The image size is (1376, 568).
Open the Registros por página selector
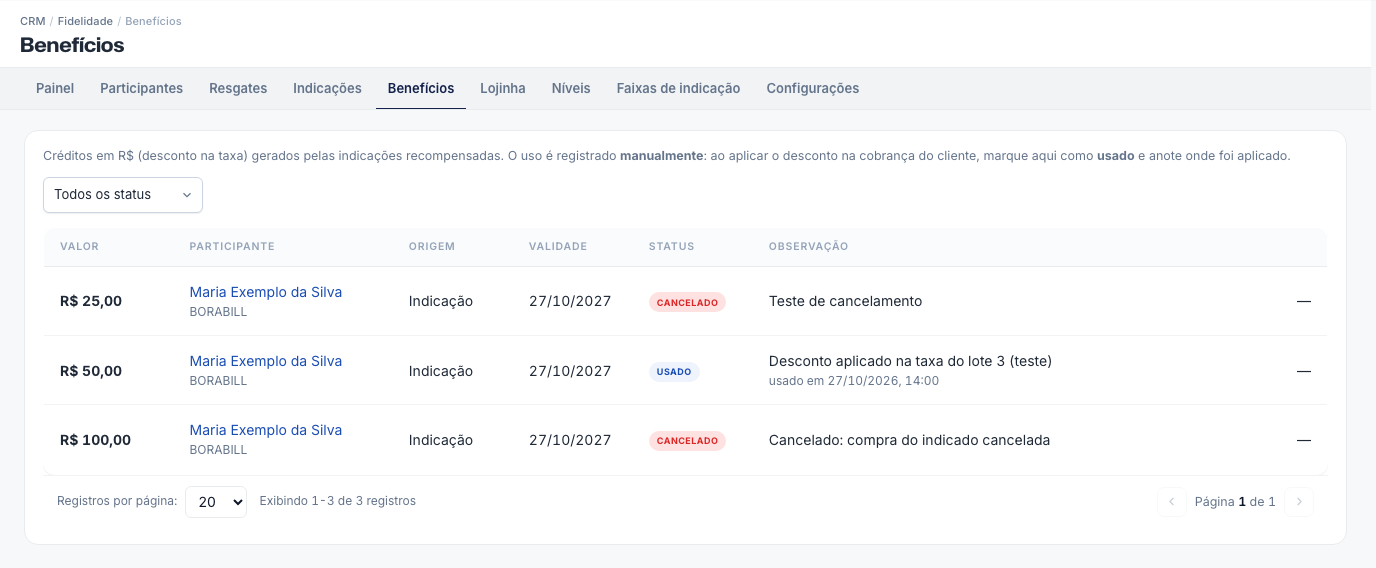216,502
